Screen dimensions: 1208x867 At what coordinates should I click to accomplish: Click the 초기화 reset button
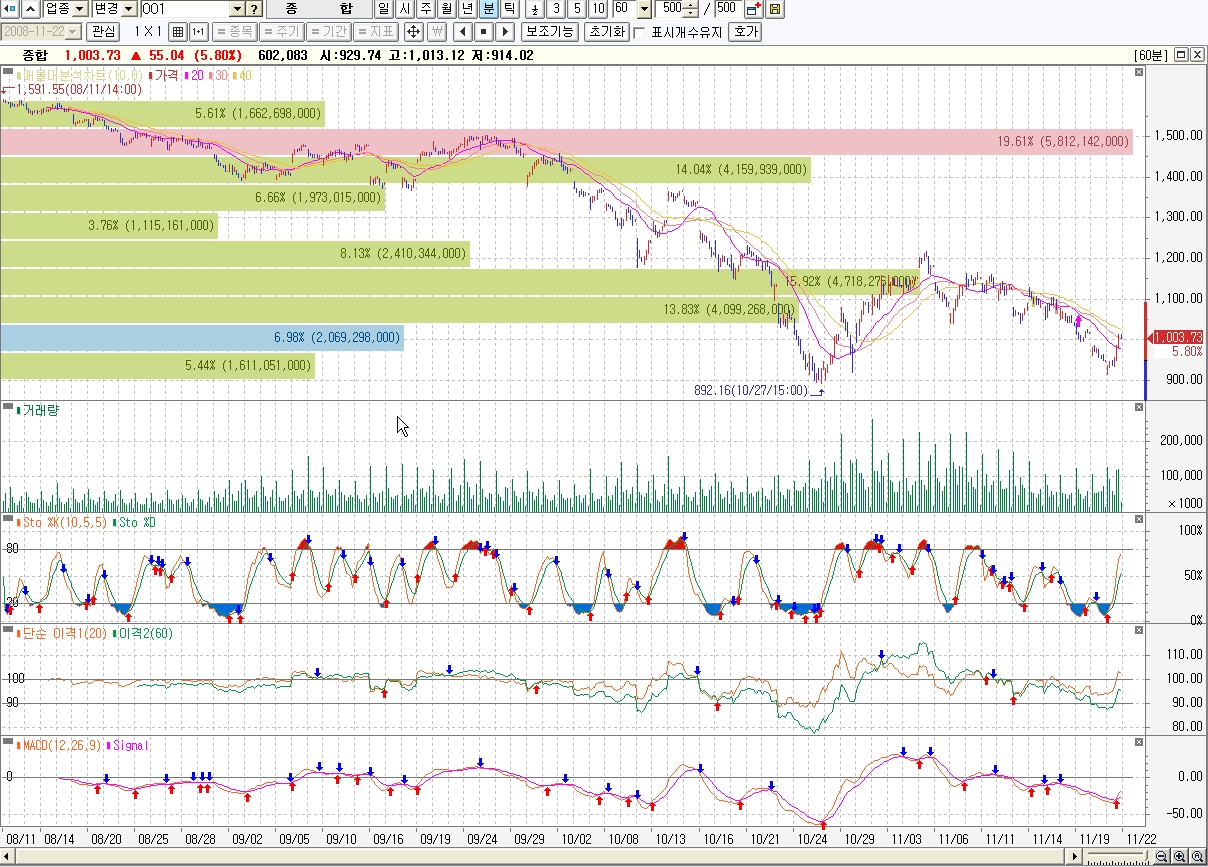(x=606, y=31)
